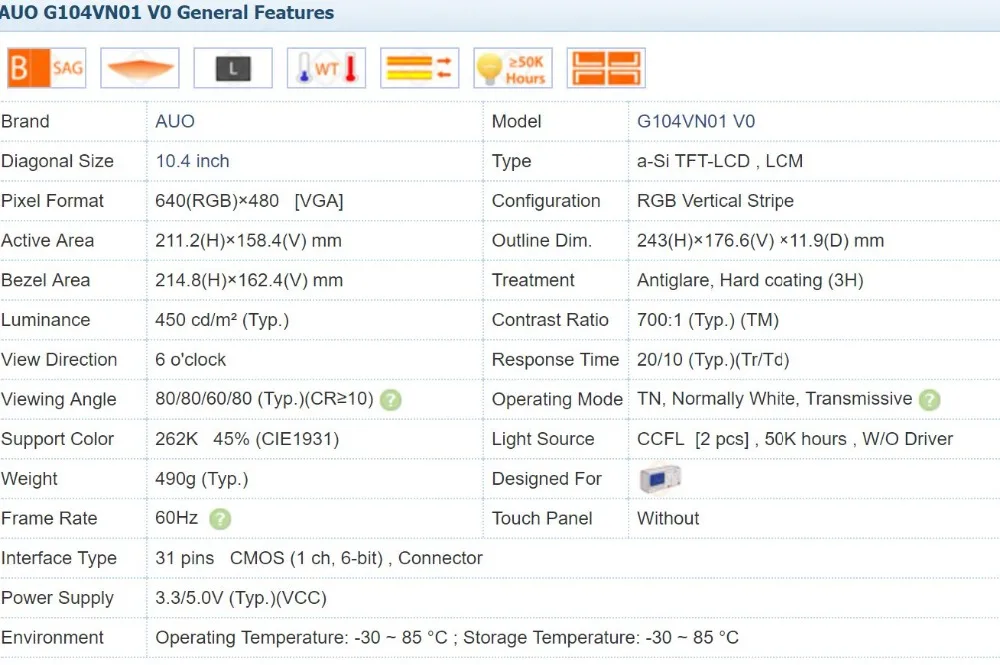Click the 'Viewing Angle' row label
1000x665 pixels.
(x=59, y=399)
